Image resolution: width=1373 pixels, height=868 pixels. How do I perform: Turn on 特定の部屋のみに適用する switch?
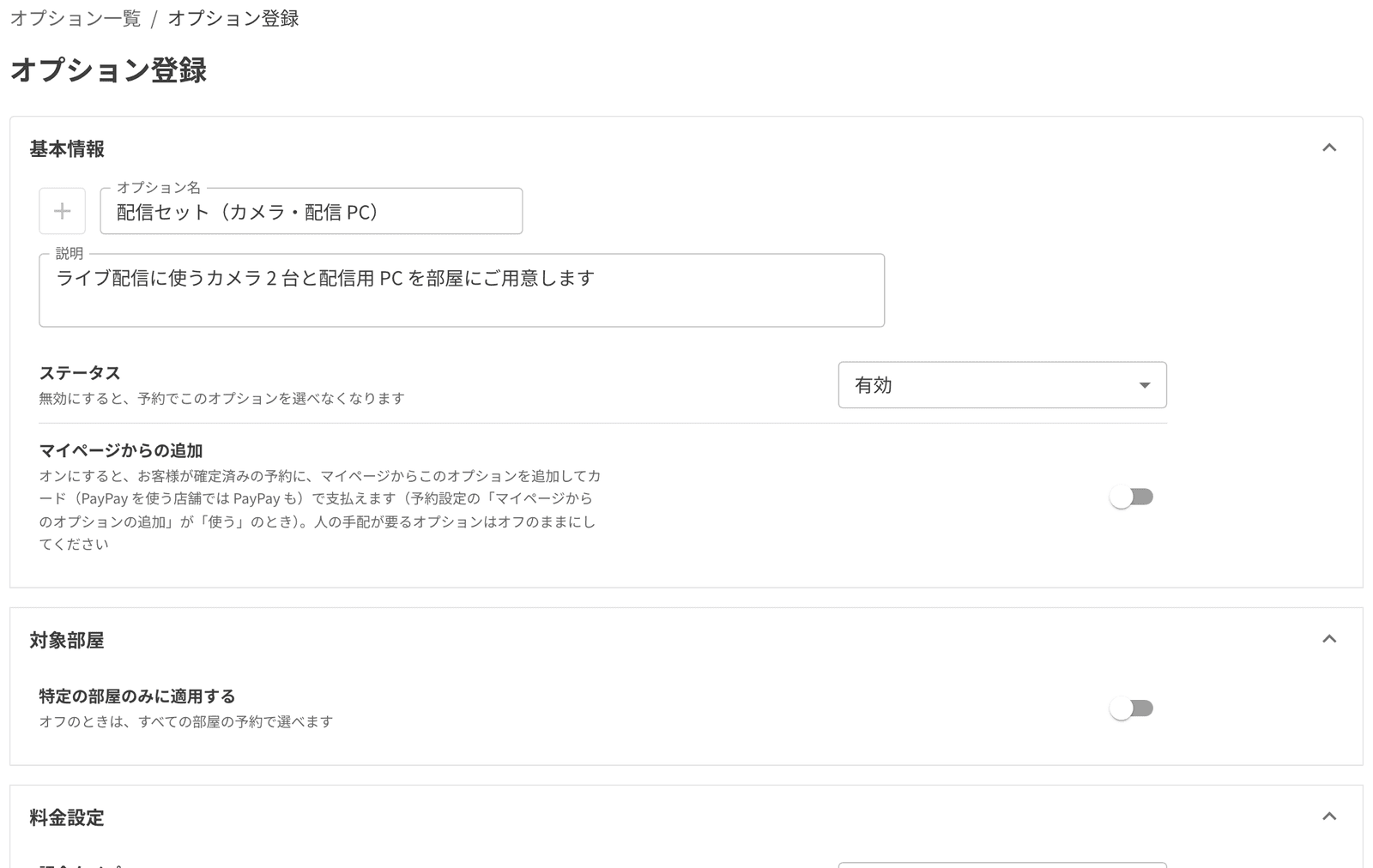pos(1131,708)
